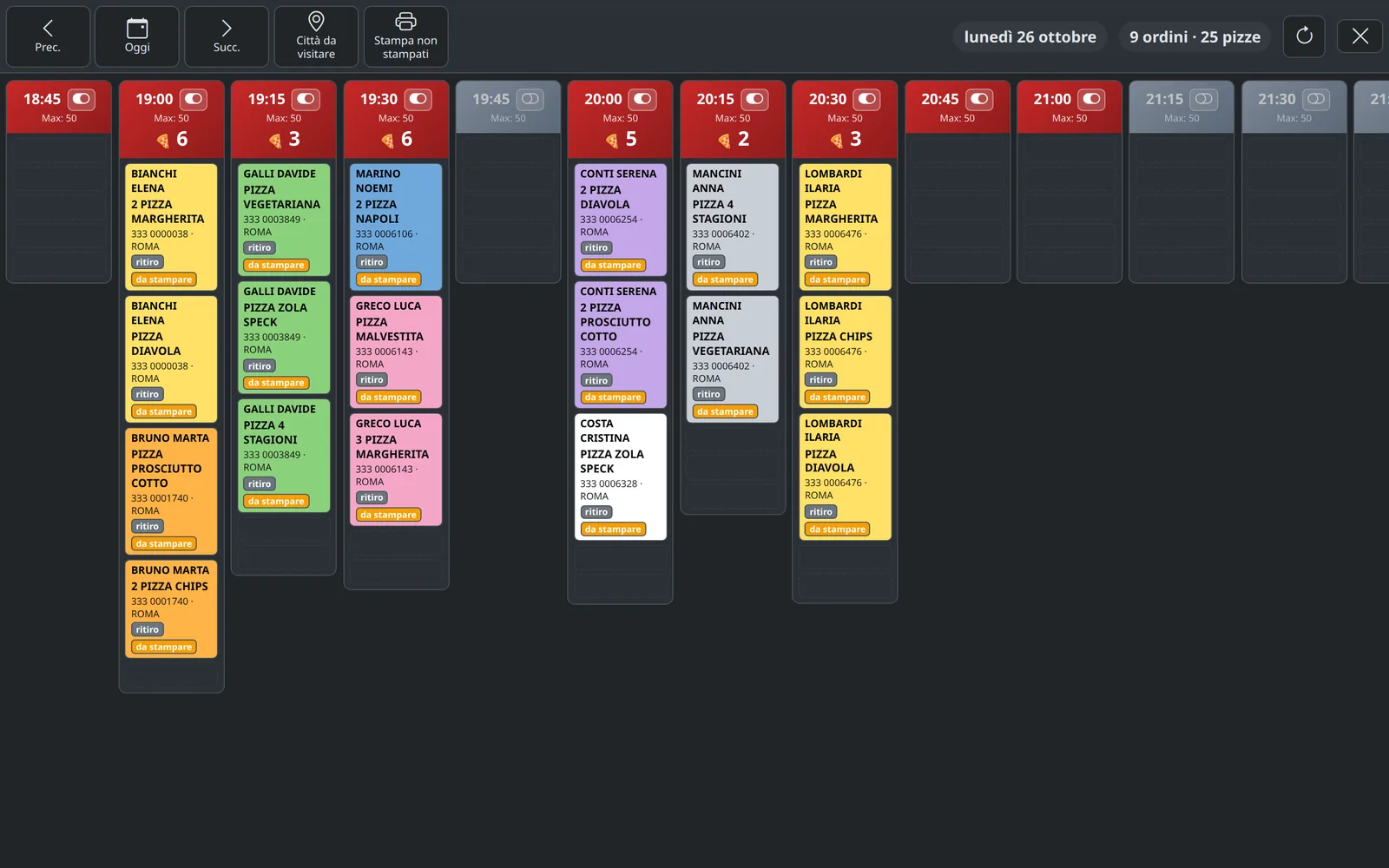Click phone number 333 0006476 on Lombardi Pizza Diavola
This screenshot has height=868, width=1389.
833,483
